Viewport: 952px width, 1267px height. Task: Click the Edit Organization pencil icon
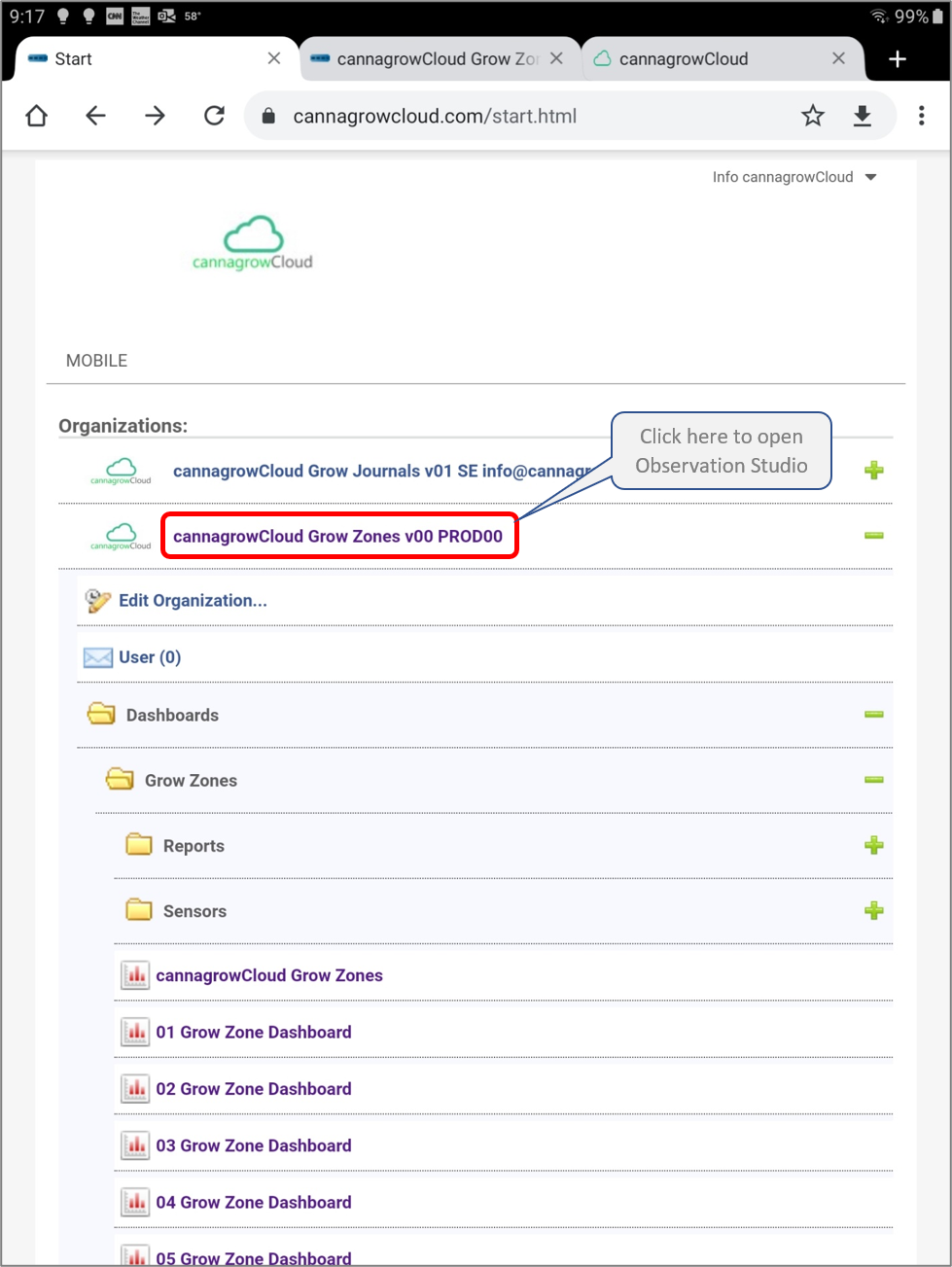(x=97, y=601)
